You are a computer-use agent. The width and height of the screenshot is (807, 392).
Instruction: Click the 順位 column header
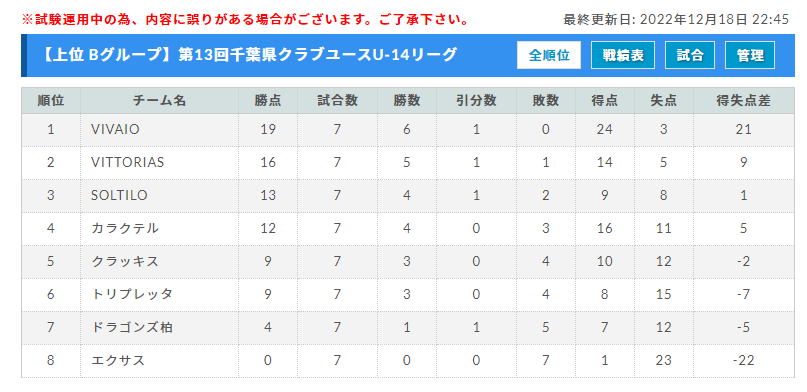coord(51,101)
